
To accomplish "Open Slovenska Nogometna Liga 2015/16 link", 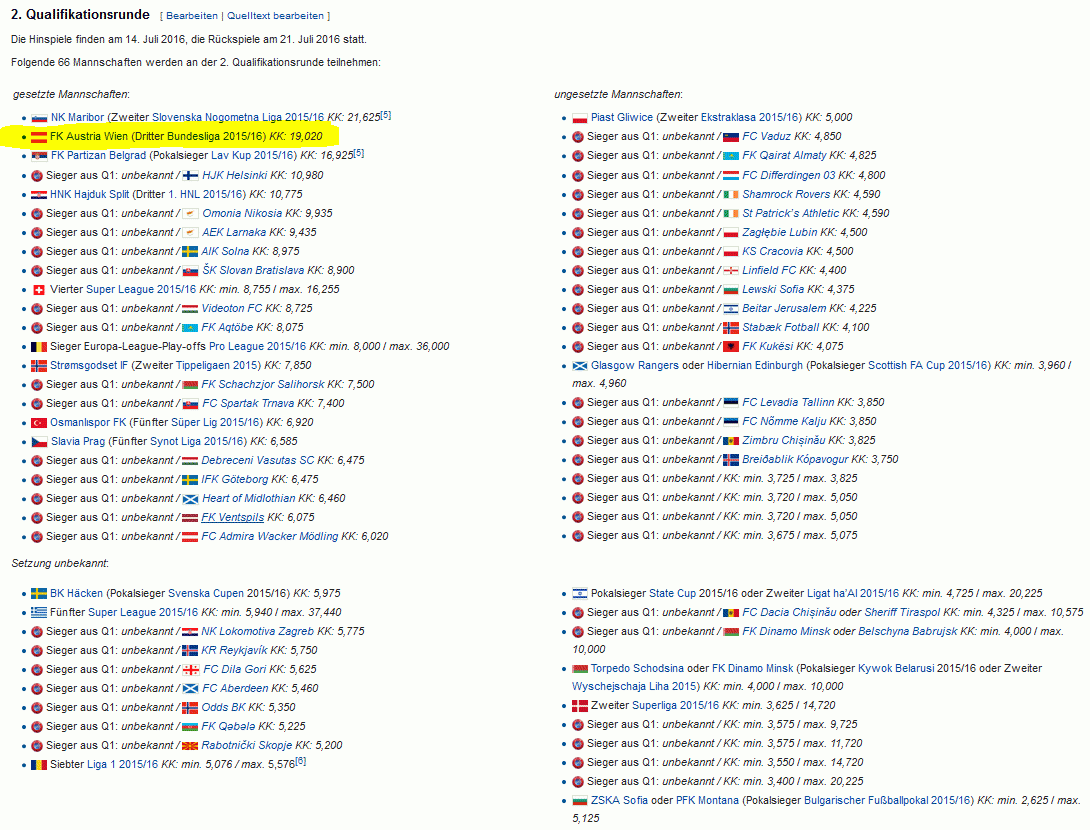I will click(x=238, y=117).
